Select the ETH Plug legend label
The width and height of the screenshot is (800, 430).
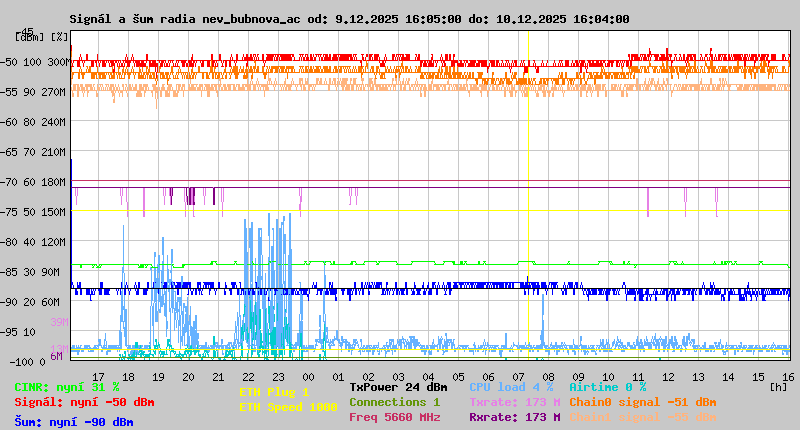[x=274, y=392]
